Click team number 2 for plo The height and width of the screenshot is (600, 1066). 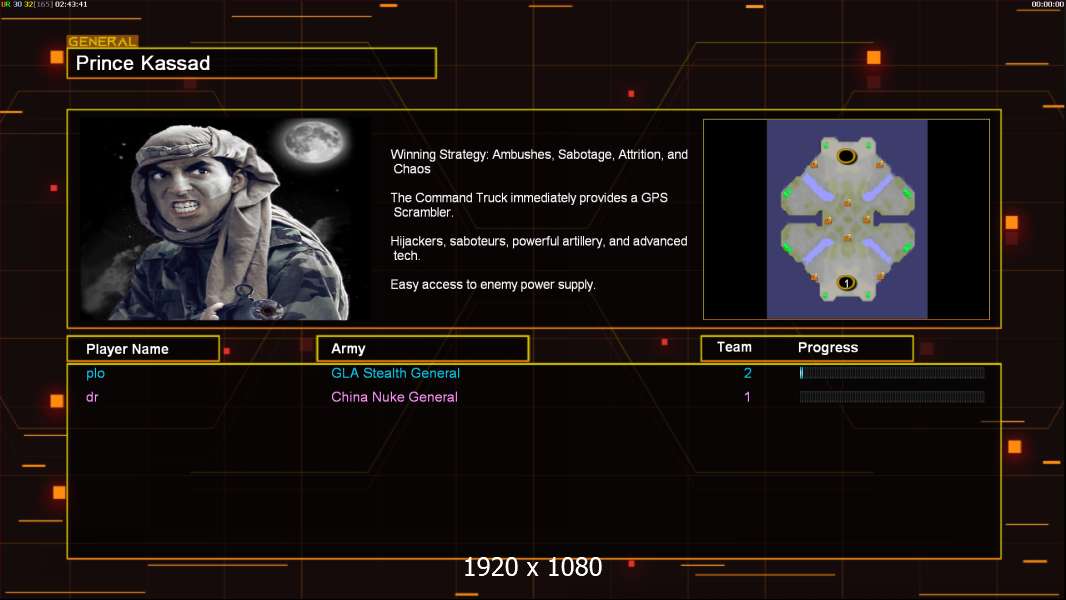click(747, 373)
